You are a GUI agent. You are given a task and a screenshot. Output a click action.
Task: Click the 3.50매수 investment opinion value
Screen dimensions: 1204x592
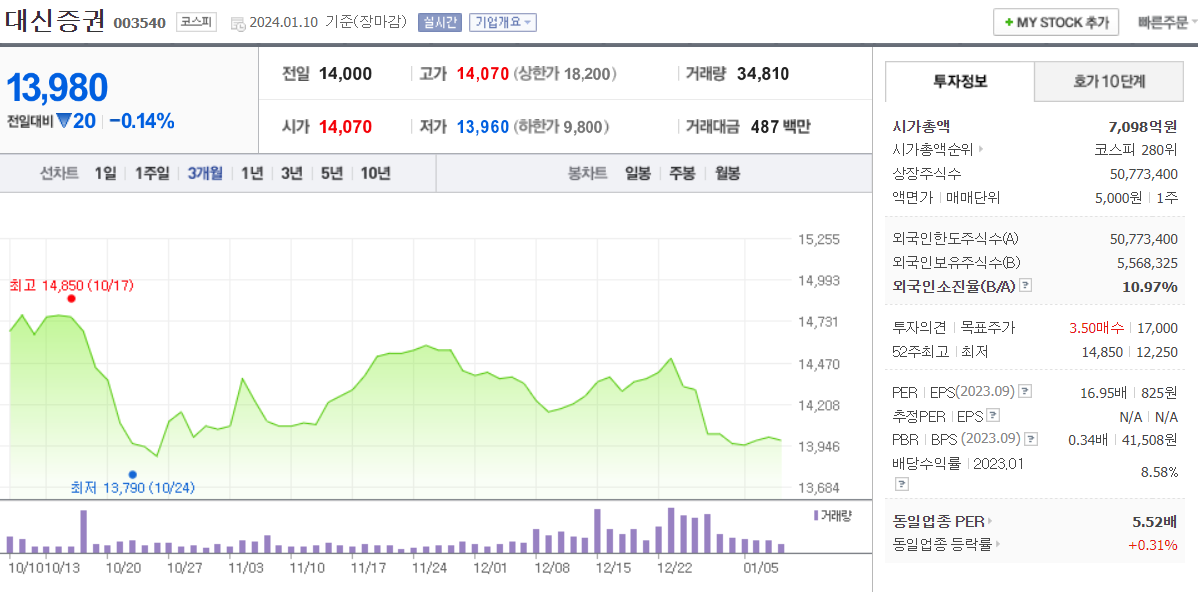[x=1096, y=328]
